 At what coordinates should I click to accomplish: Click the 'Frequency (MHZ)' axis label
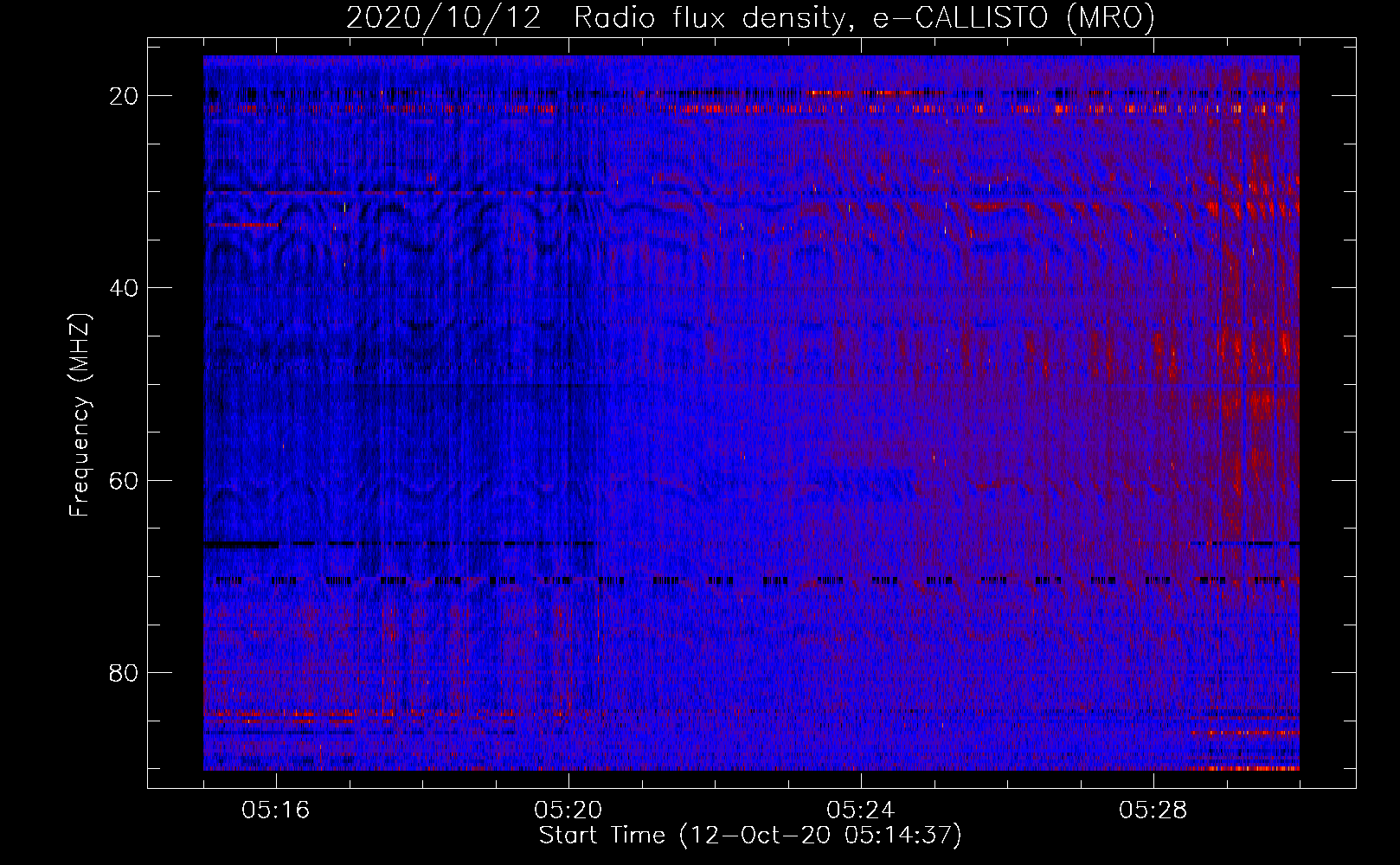pyautogui.click(x=80, y=414)
